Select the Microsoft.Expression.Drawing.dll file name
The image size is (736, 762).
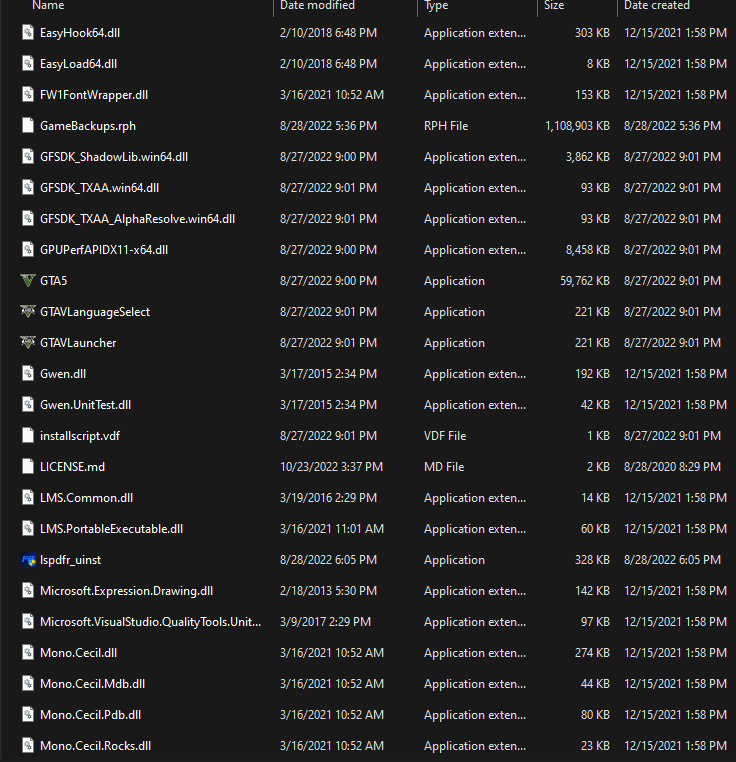click(x=126, y=591)
